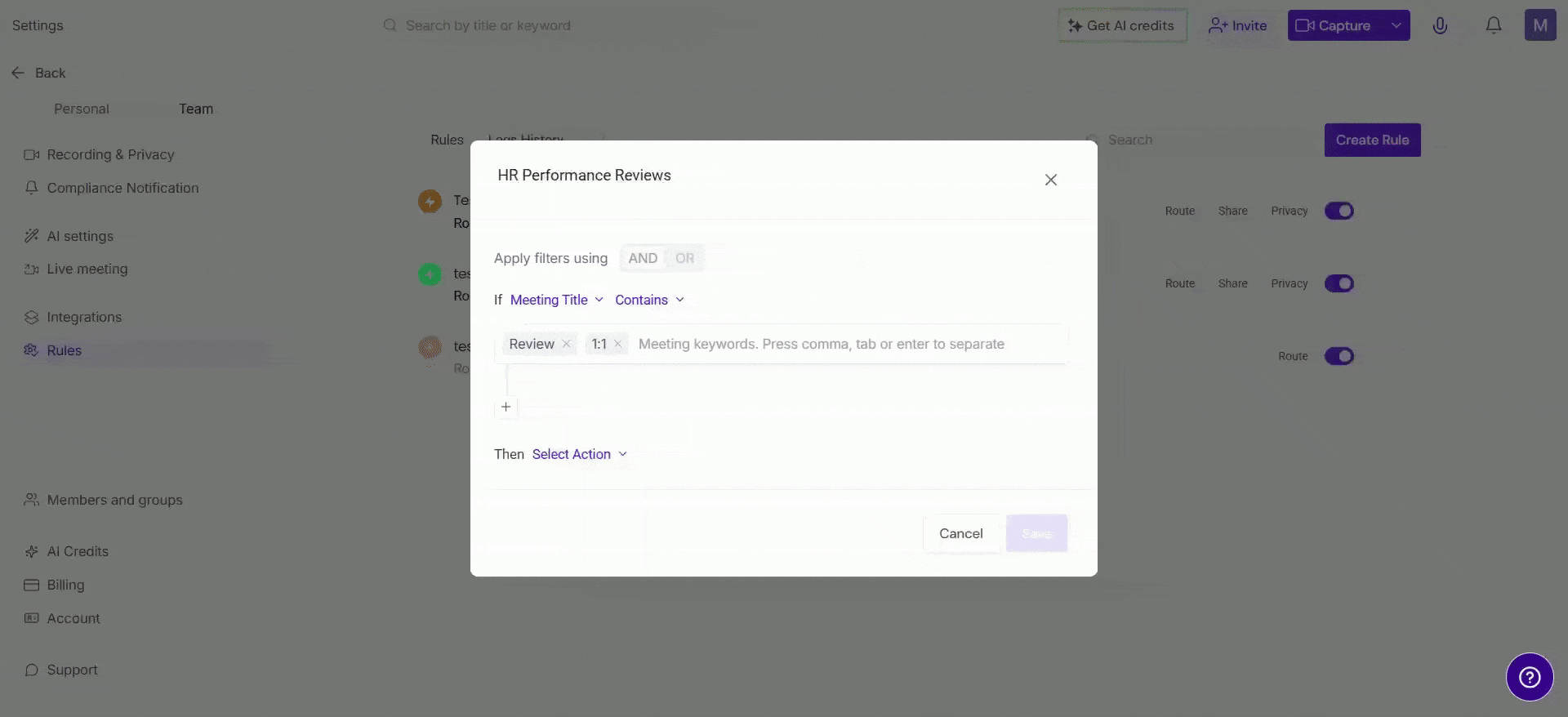This screenshot has width=1568, height=717.
Task: Open the Contains condition dropdown
Action: point(649,300)
